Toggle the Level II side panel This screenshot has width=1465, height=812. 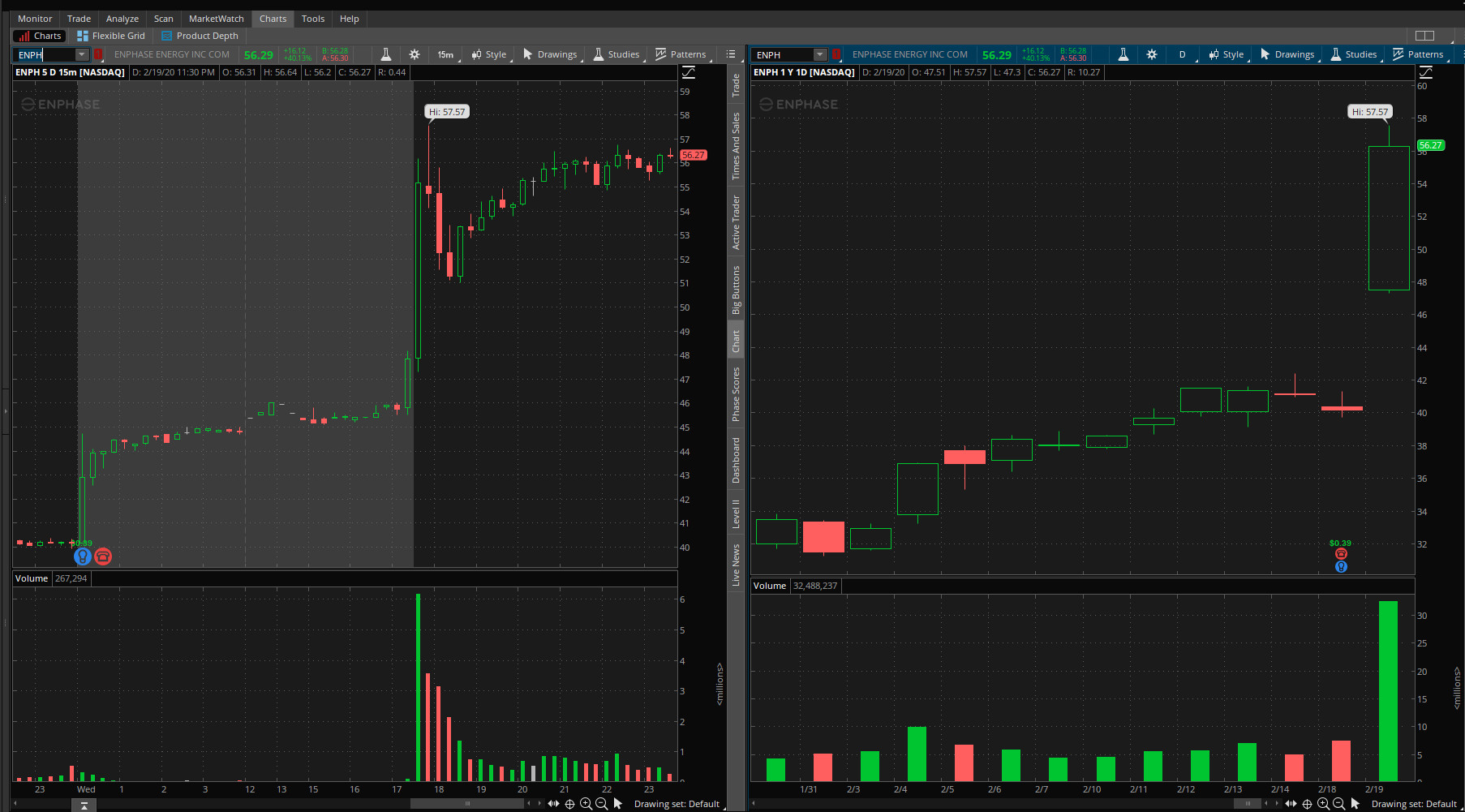(736, 513)
